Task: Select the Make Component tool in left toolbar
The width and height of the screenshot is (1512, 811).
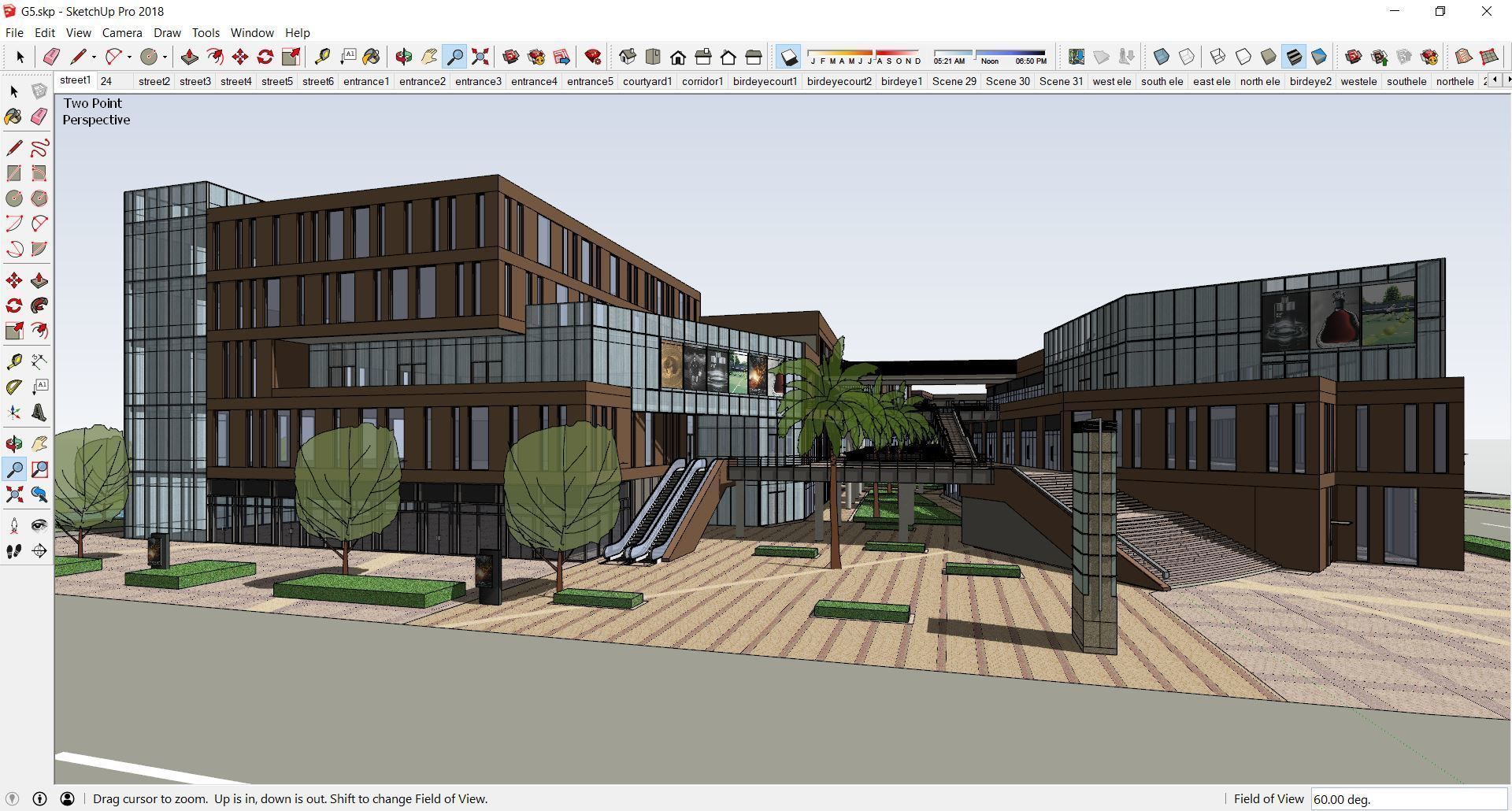Action: pyautogui.click(x=39, y=92)
